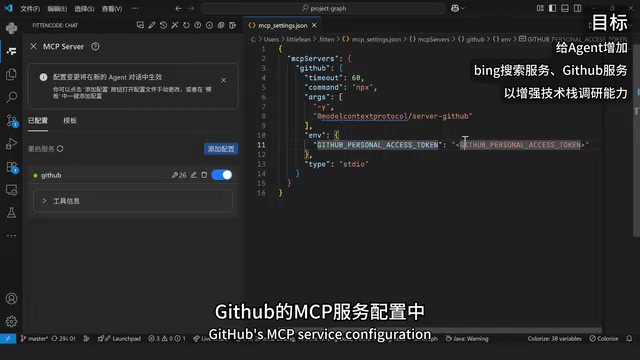Show additional activity bar views
Image resolution: width=640 pixels, height=360 pixels.
11,236
